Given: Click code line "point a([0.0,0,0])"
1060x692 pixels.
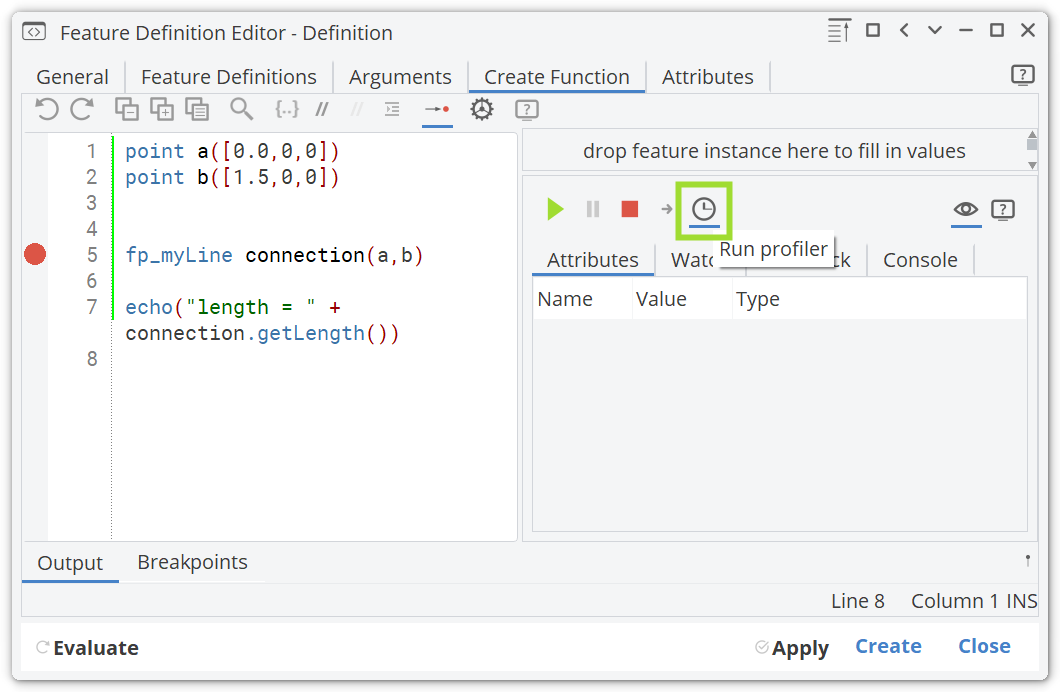Looking at the screenshot, I should tap(232, 151).
